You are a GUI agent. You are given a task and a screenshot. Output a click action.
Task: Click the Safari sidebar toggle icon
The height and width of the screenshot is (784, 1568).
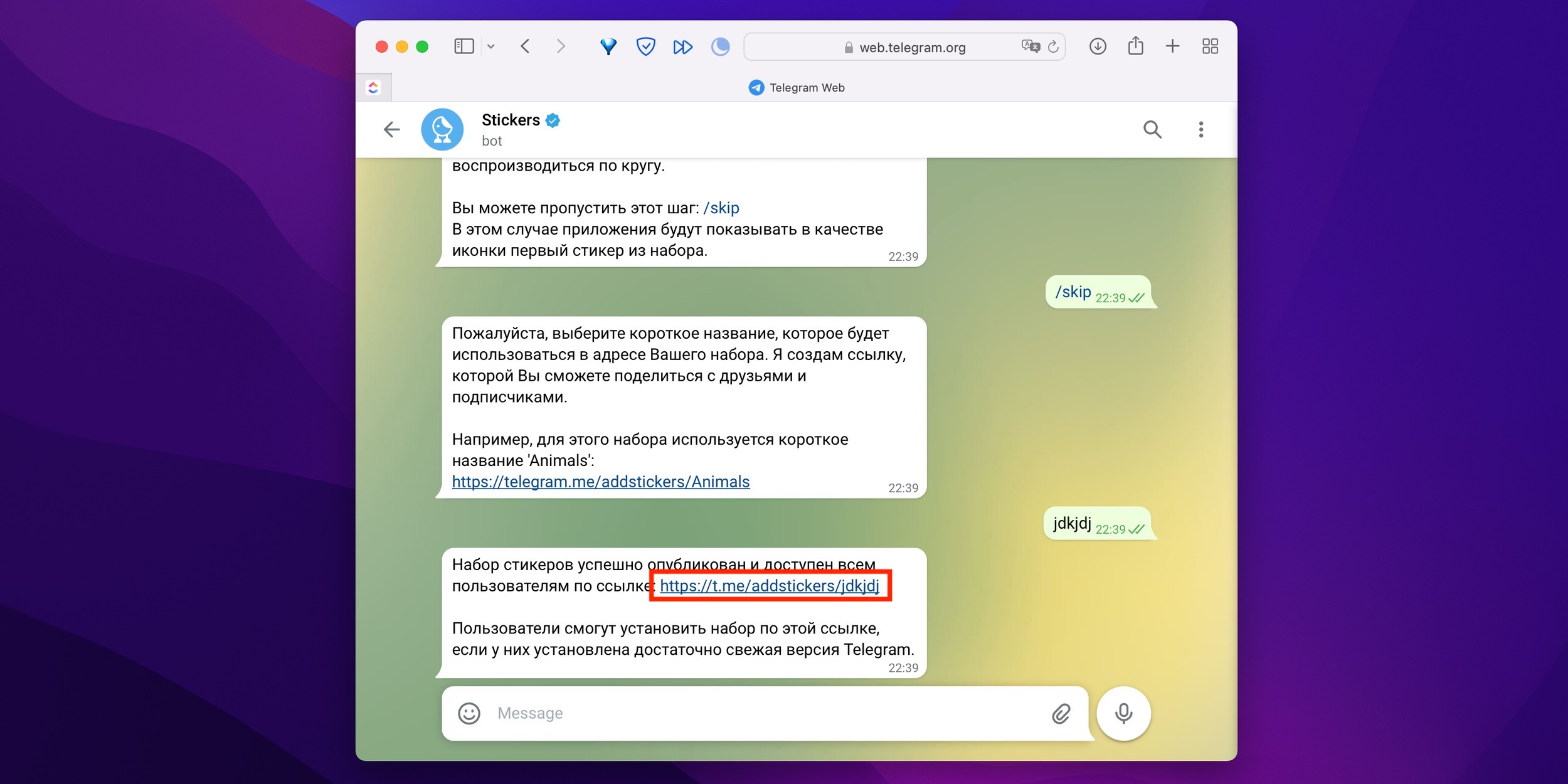coord(464,46)
